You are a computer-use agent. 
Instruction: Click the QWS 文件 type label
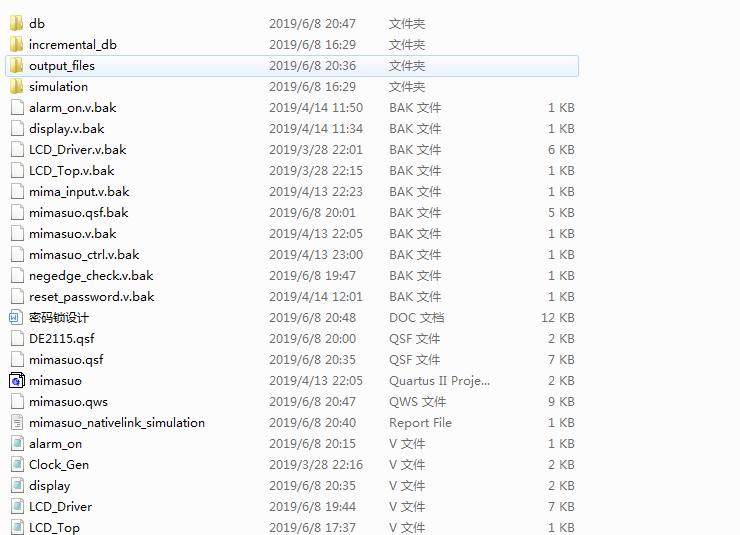pos(417,401)
